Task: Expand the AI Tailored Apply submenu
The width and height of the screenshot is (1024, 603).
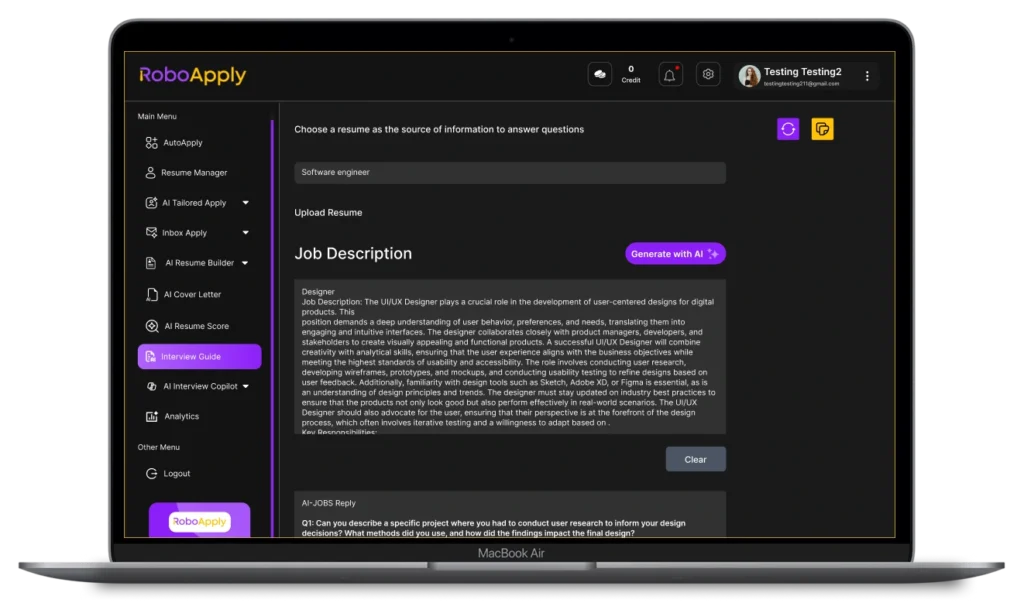Action: [246, 203]
